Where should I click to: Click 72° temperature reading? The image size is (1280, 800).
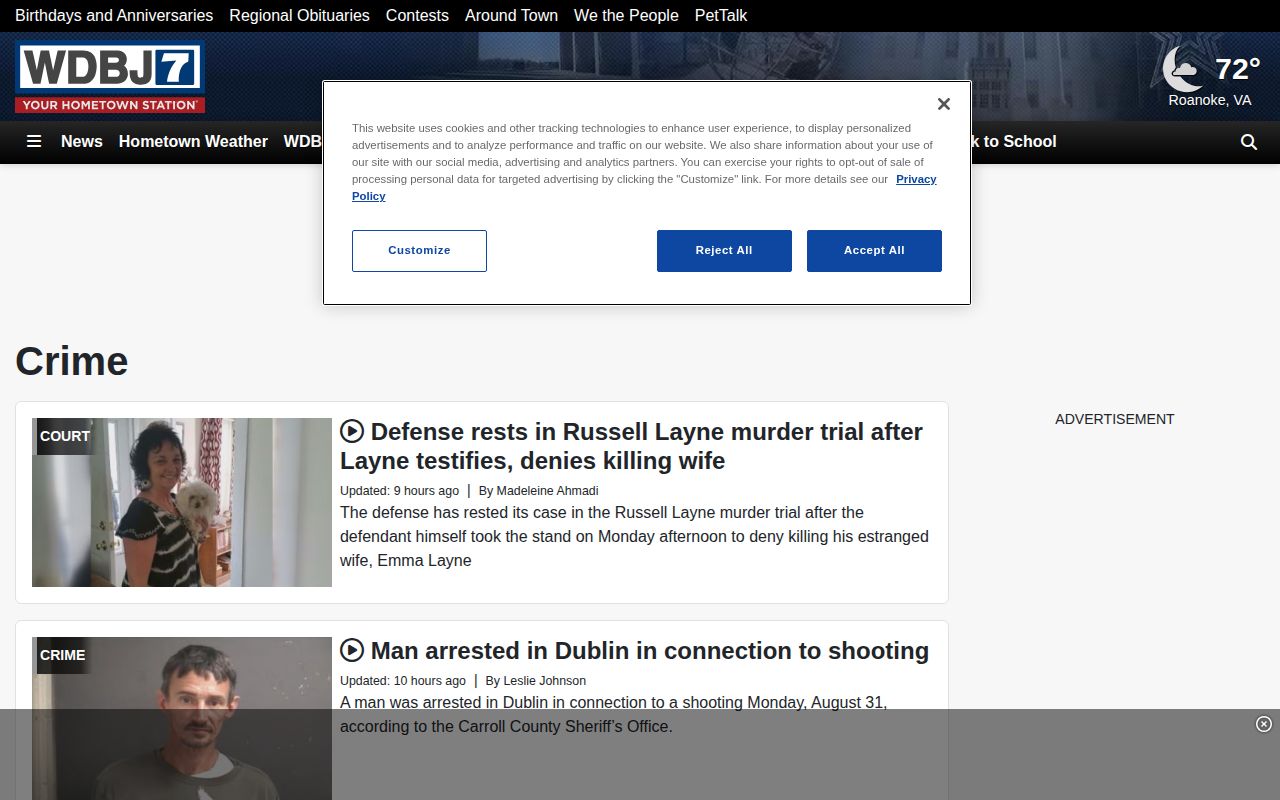[1237, 68]
